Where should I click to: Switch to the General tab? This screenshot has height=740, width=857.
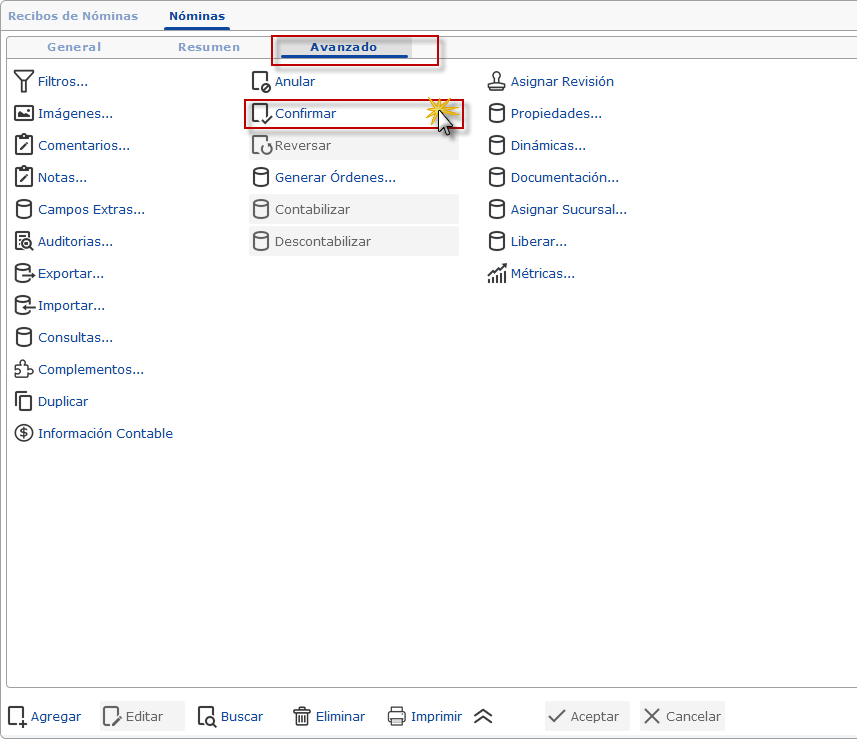point(74,47)
